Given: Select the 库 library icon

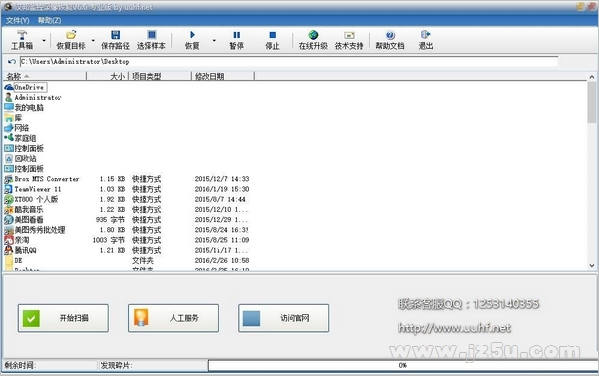Looking at the screenshot, I should click(9, 118).
